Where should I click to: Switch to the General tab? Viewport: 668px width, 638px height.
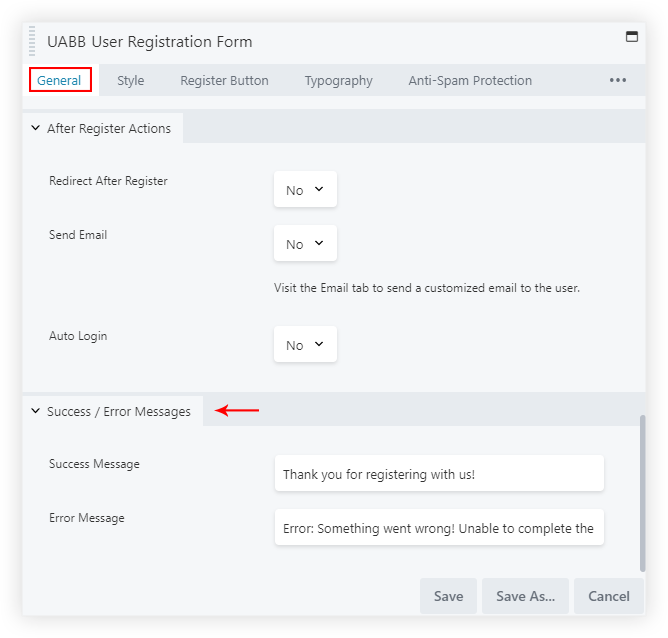pyautogui.click(x=59, y=81)
